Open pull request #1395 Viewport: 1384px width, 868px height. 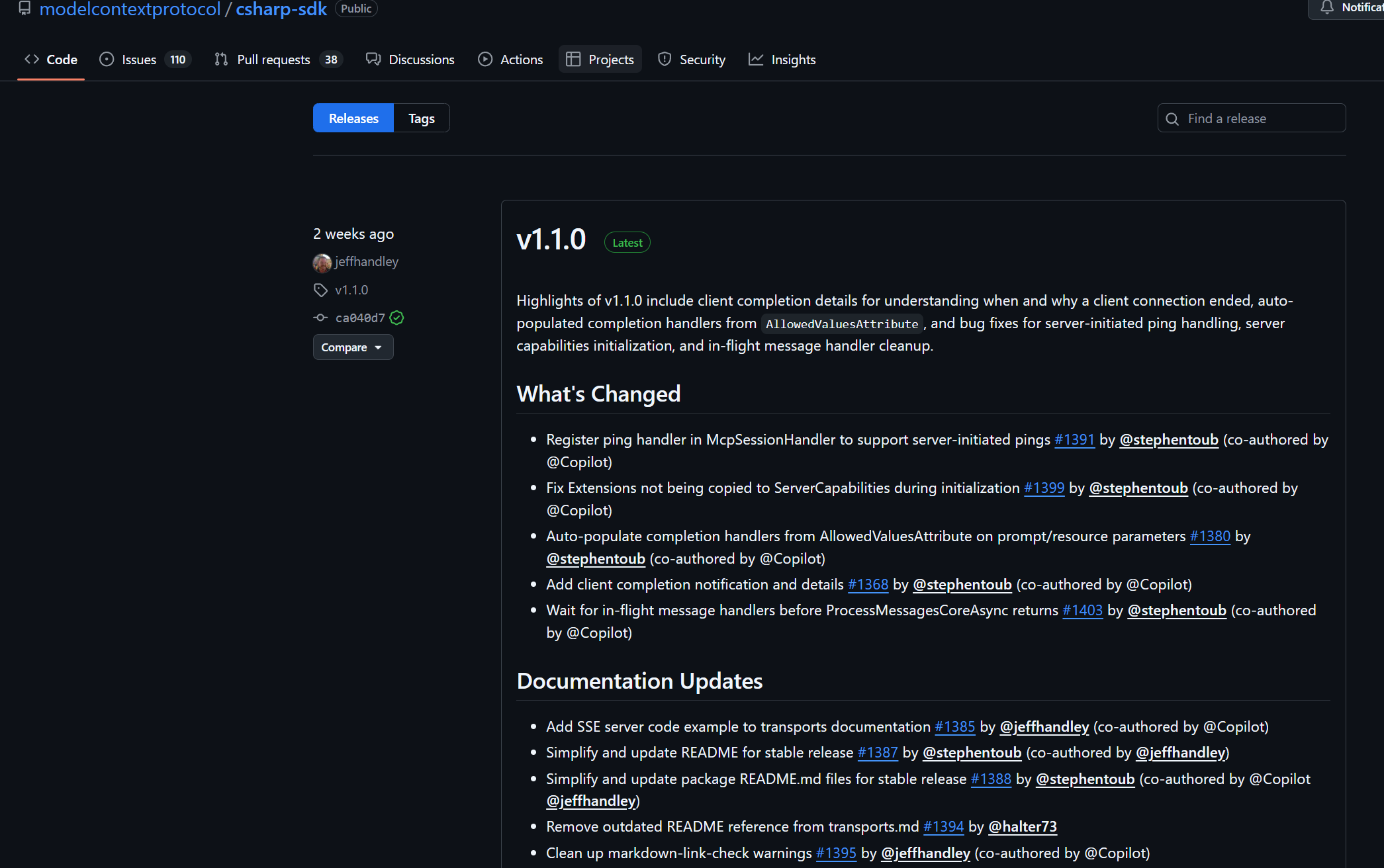pyautogui.click(x=836, y=853)
